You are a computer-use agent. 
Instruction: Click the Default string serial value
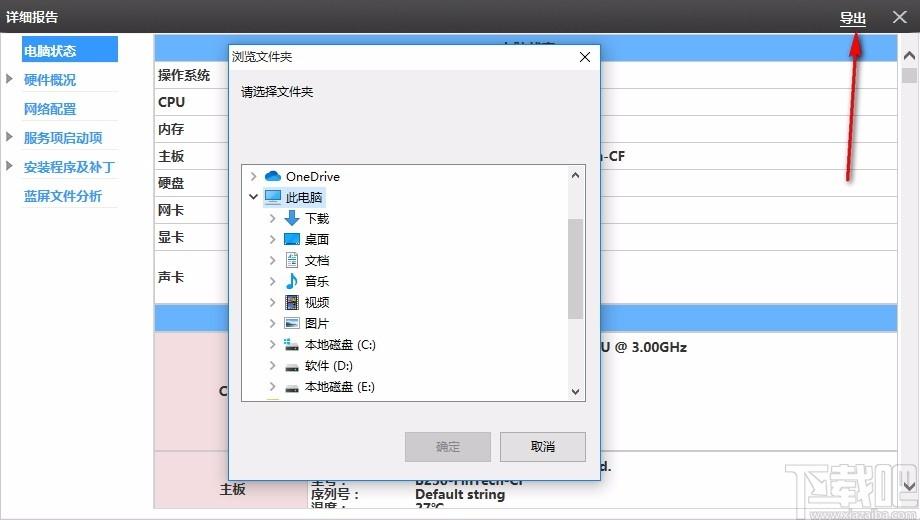click(x=460, y=494)
